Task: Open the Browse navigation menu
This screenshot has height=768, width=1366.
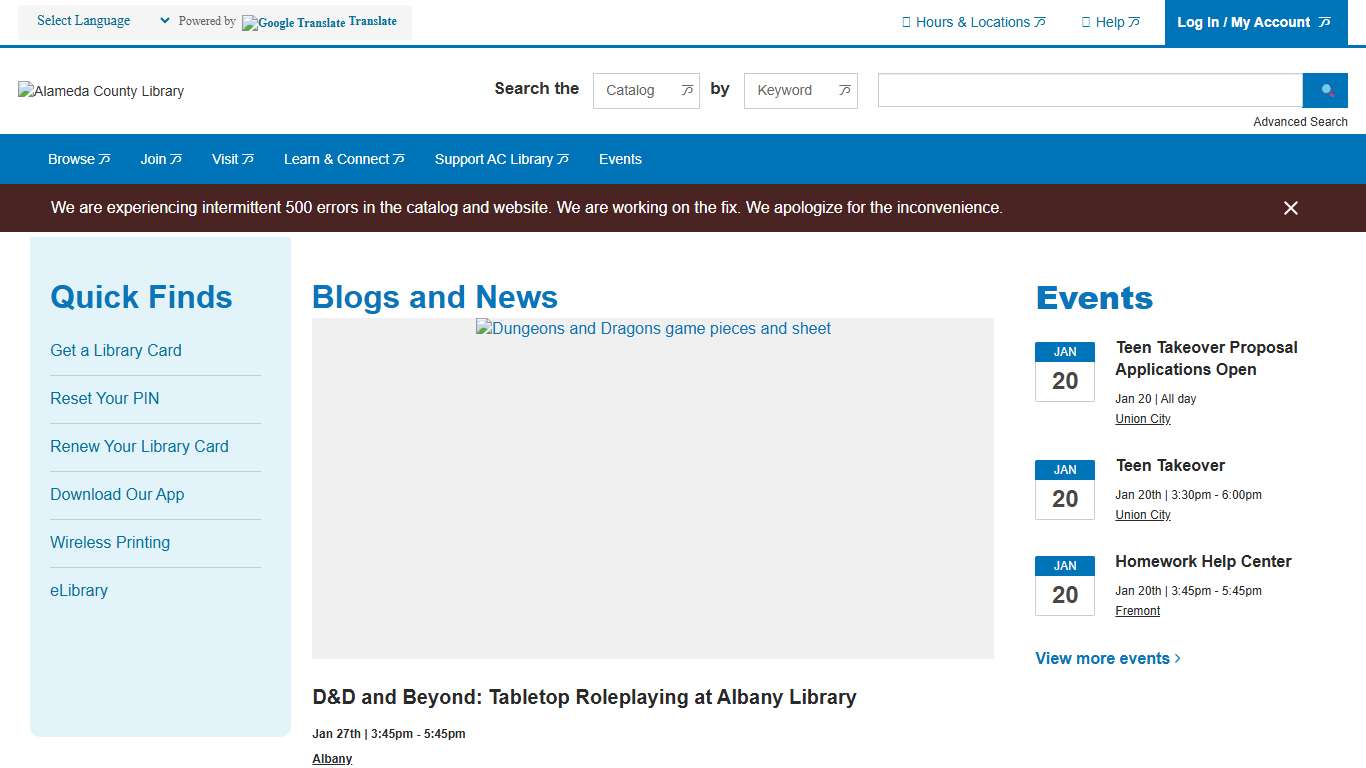Action: point(79,159)
